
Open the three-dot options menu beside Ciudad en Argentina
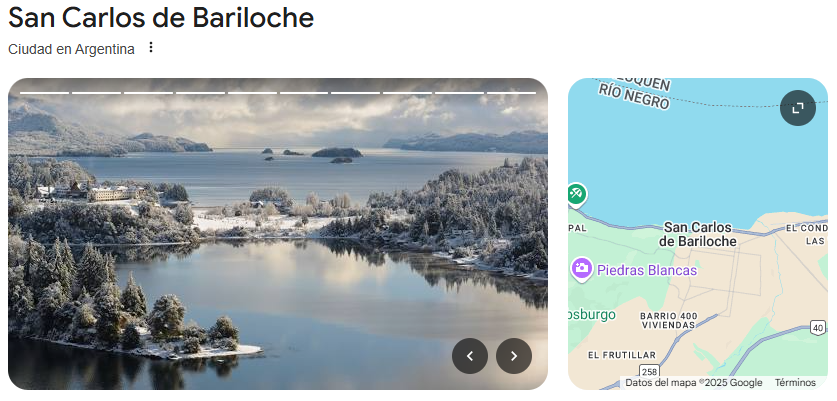click(151, 48)
